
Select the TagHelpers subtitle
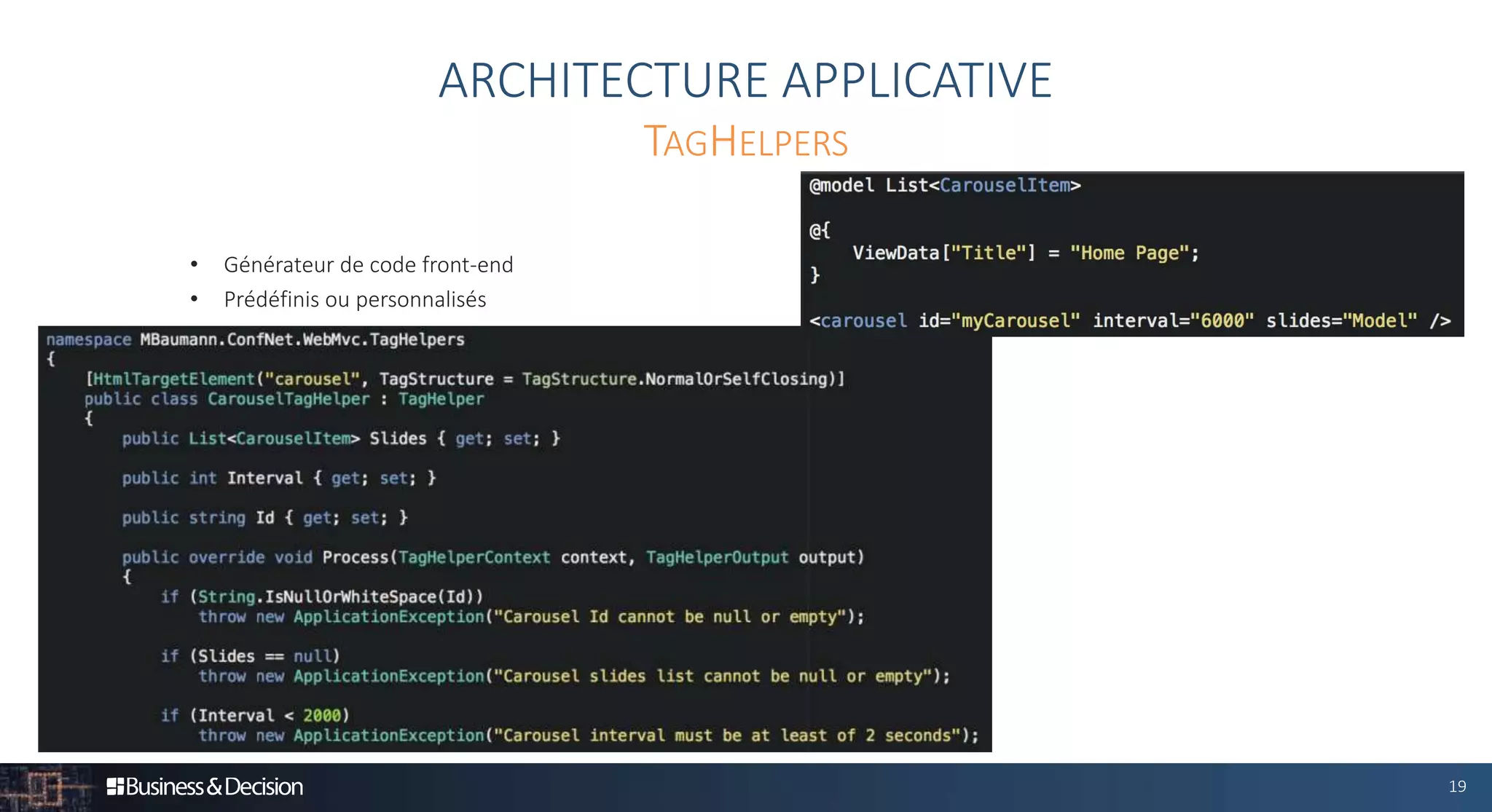(746, 141)
